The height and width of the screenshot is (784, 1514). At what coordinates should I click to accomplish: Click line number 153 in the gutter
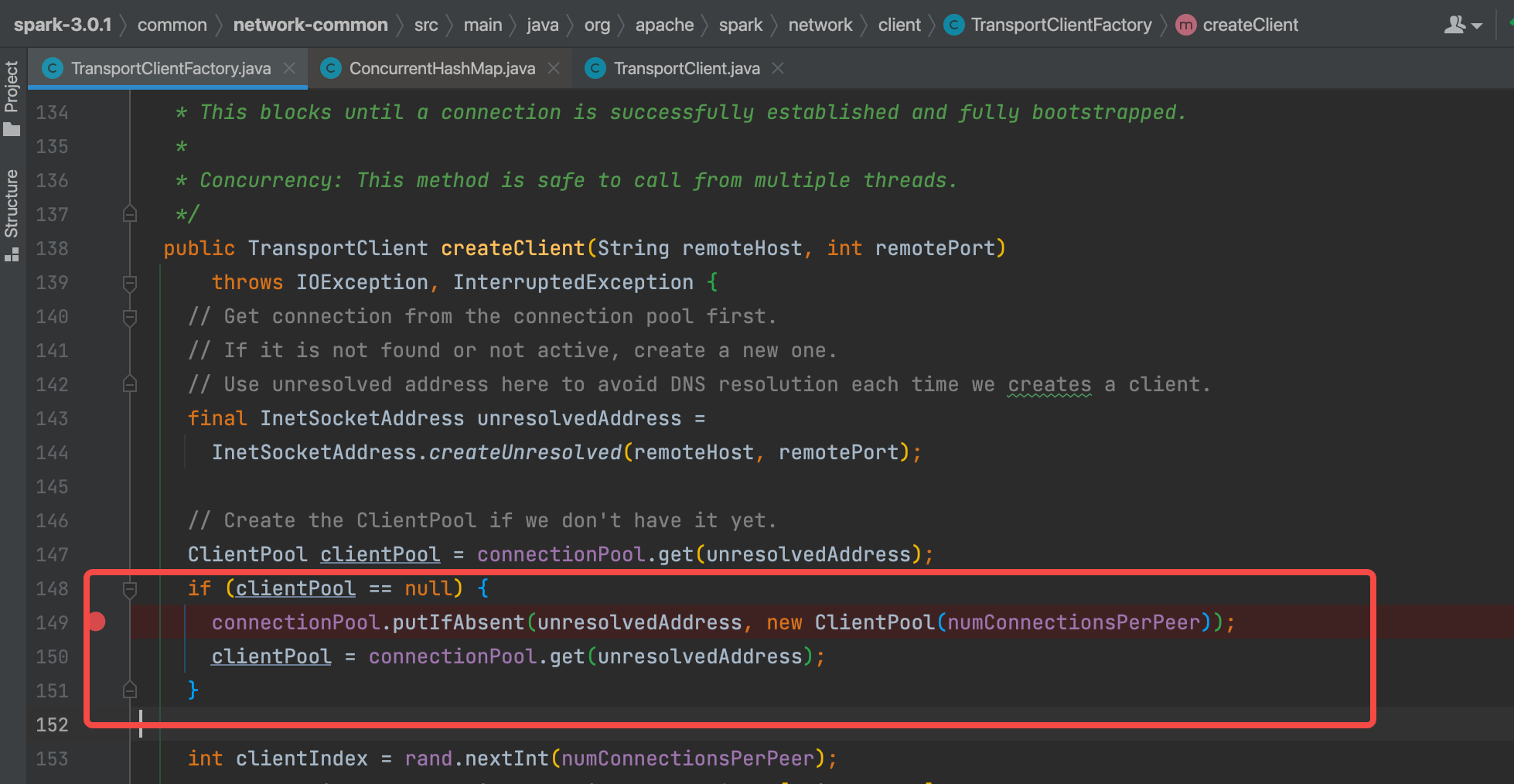point(52,758)
